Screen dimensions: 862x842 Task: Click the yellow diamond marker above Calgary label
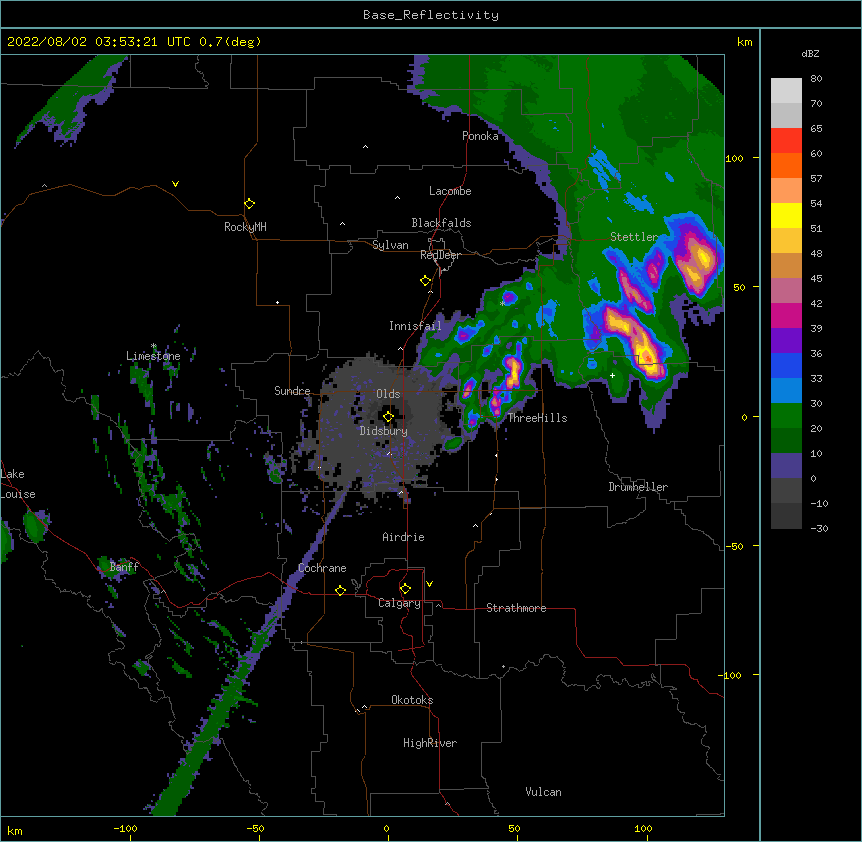[405, 589]
